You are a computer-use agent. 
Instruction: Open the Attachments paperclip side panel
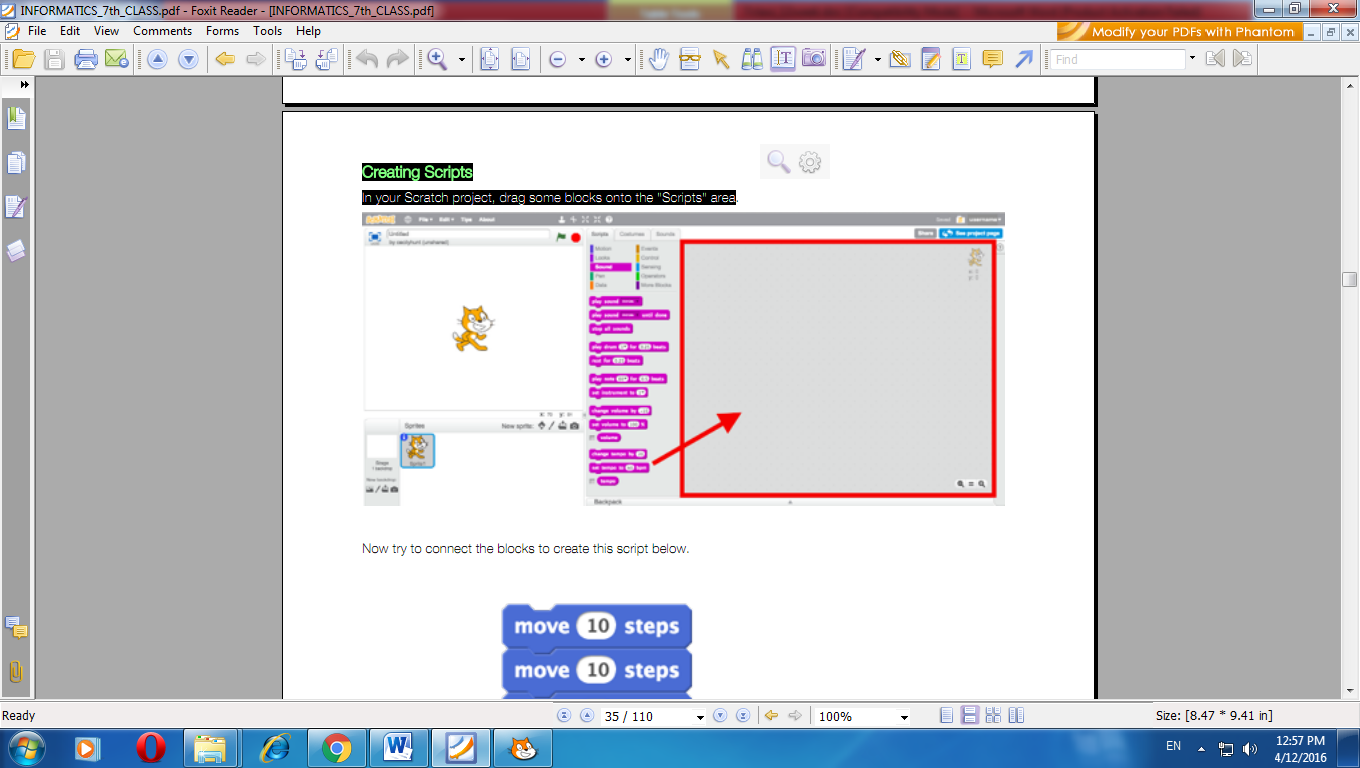[16, 671]
